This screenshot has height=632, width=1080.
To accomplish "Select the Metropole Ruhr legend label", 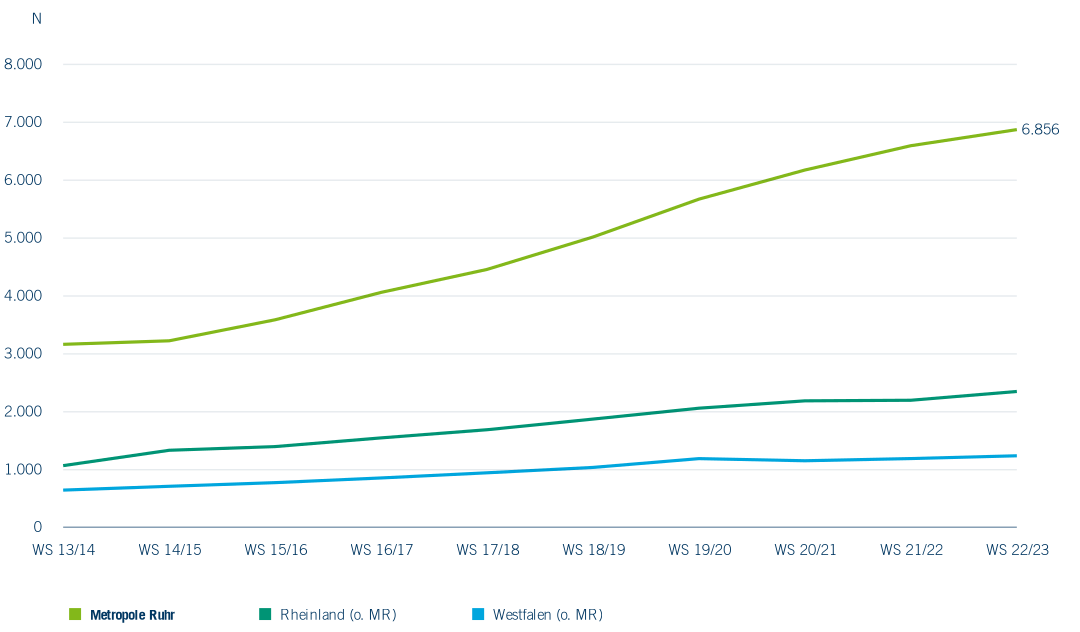I will point(133,615).
